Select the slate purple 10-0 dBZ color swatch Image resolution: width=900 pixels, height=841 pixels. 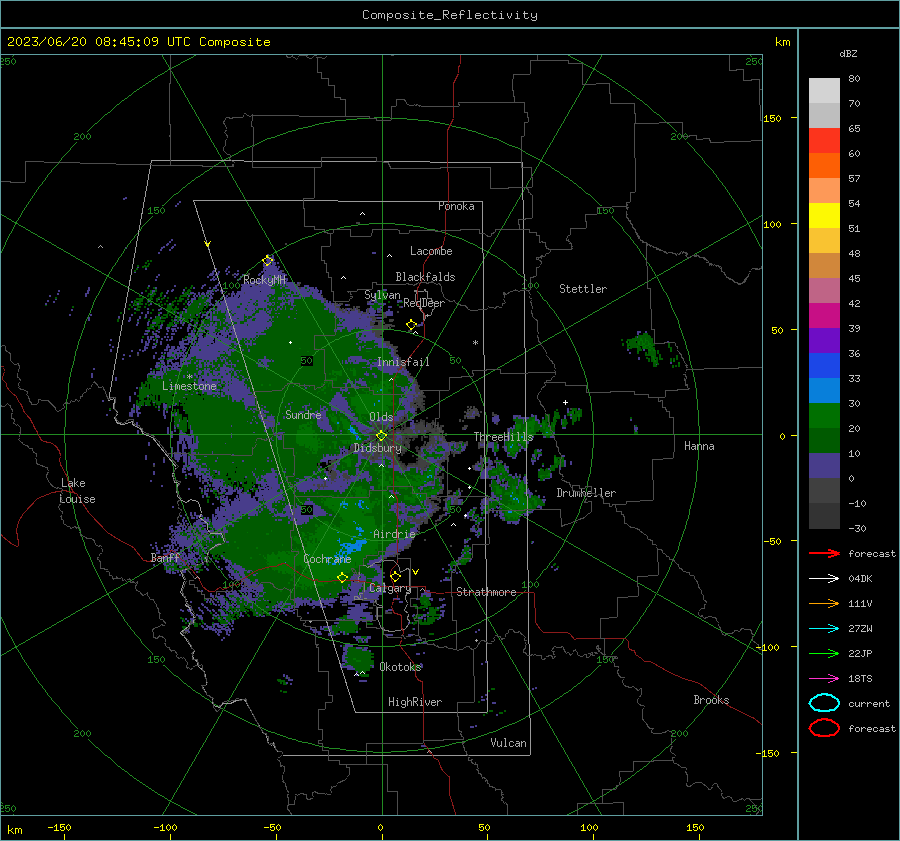(x=824, y=466)
